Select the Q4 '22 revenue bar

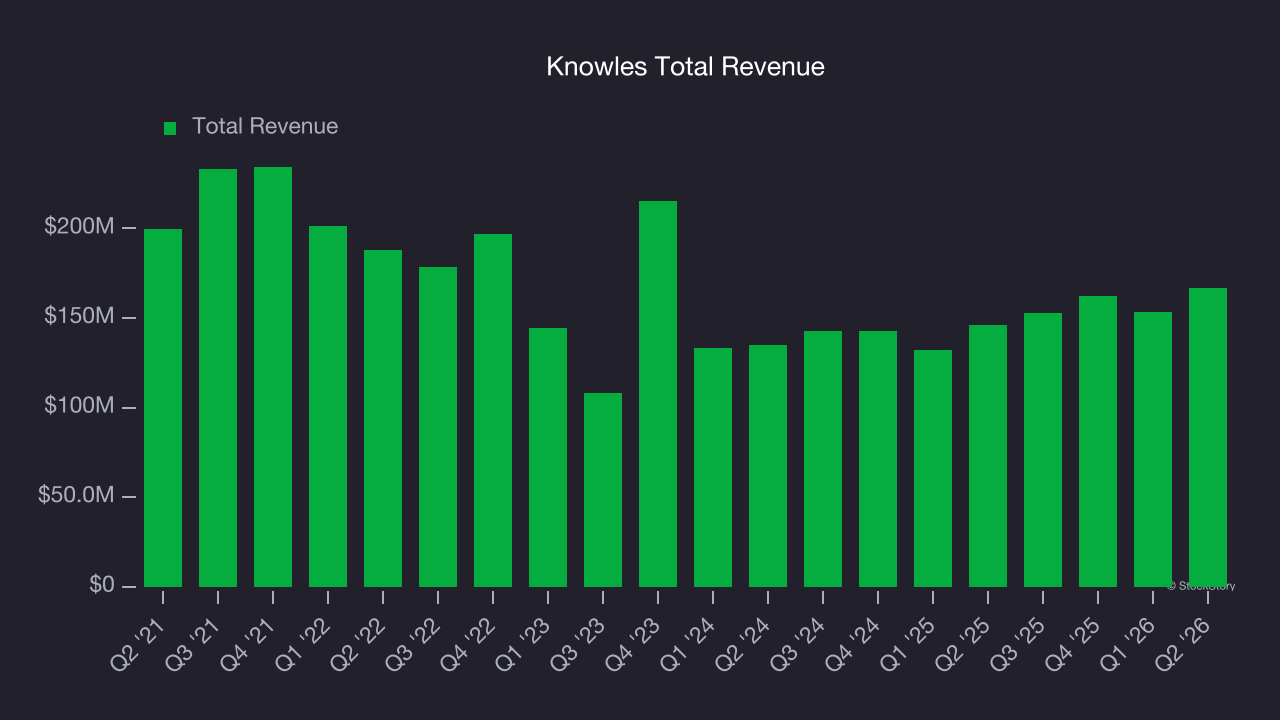pyautogui.click(x=493, y=410)
